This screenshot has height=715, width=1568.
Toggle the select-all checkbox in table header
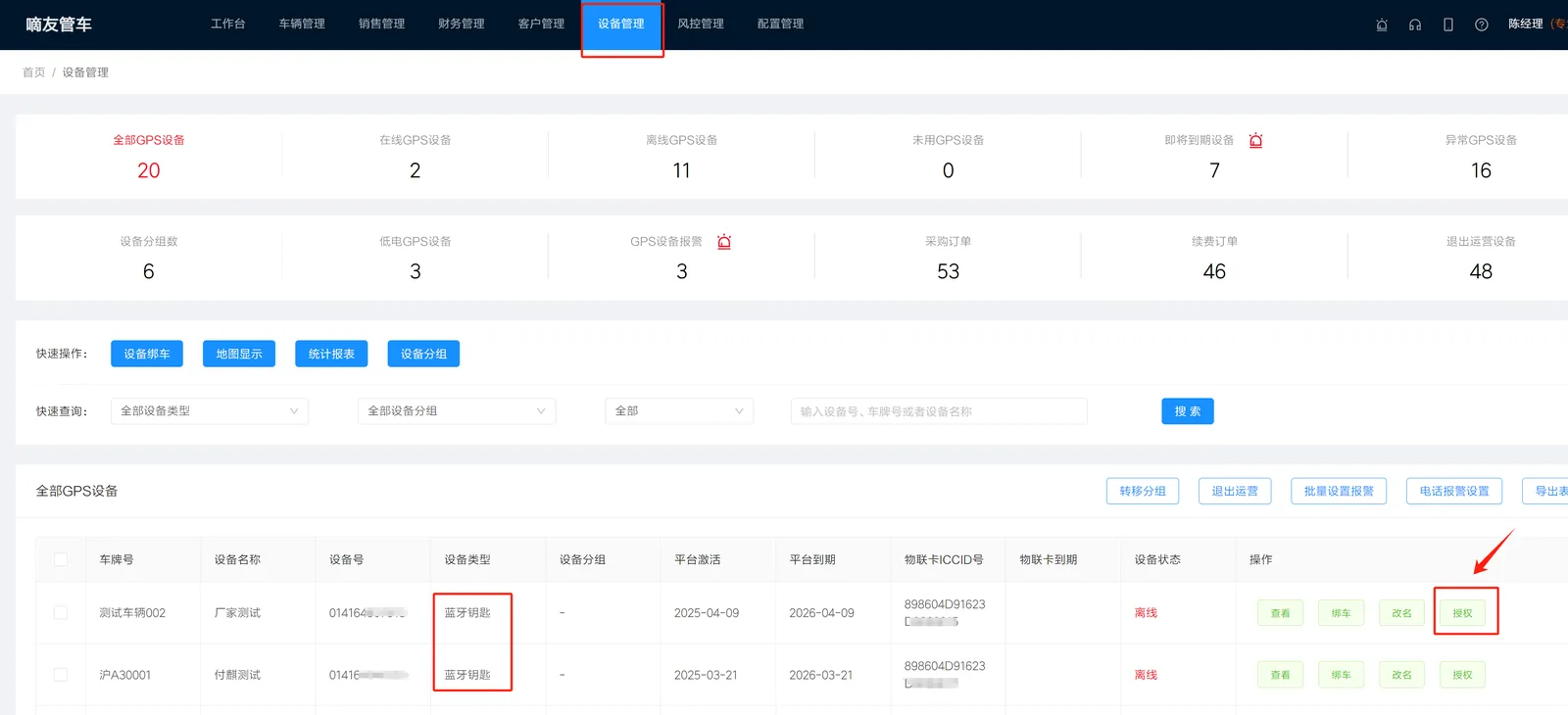(61, 559)
